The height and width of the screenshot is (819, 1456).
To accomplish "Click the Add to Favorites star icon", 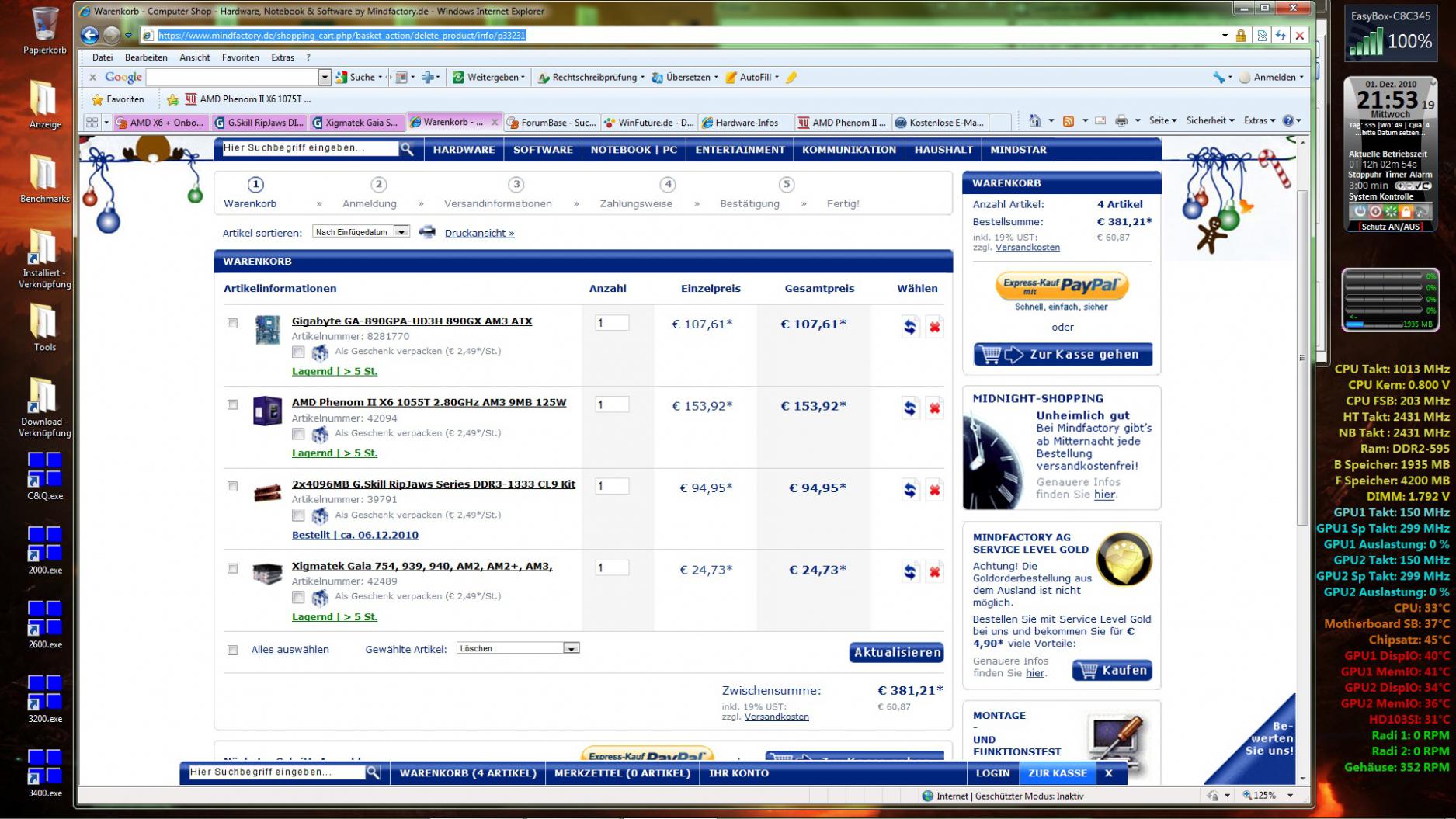I will [172, 99].
